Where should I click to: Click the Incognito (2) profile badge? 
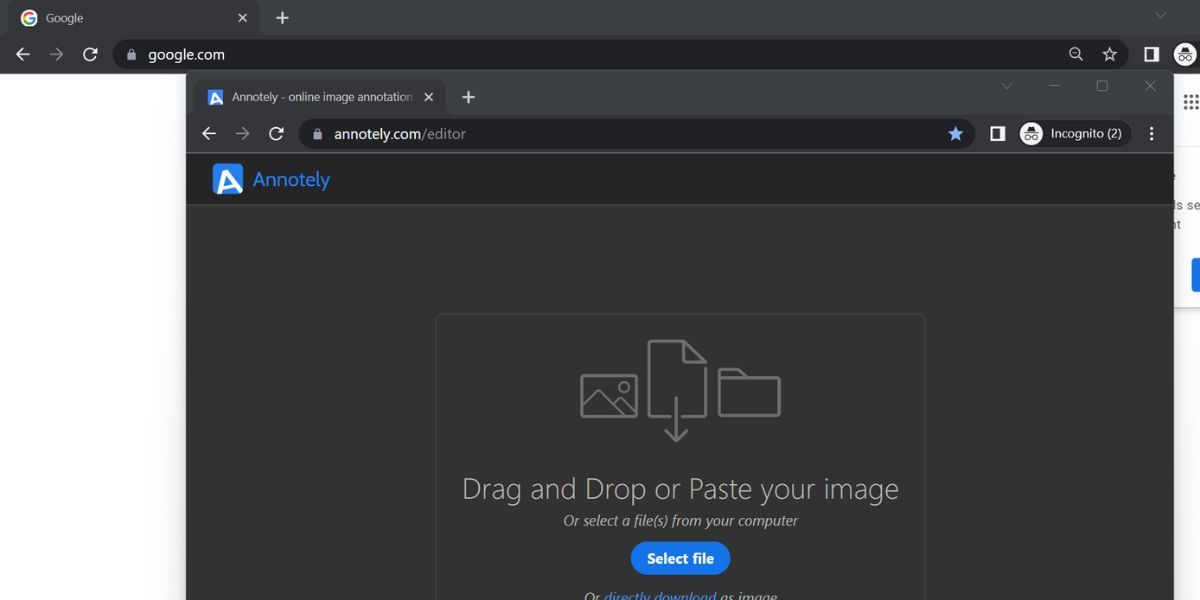1072,134
